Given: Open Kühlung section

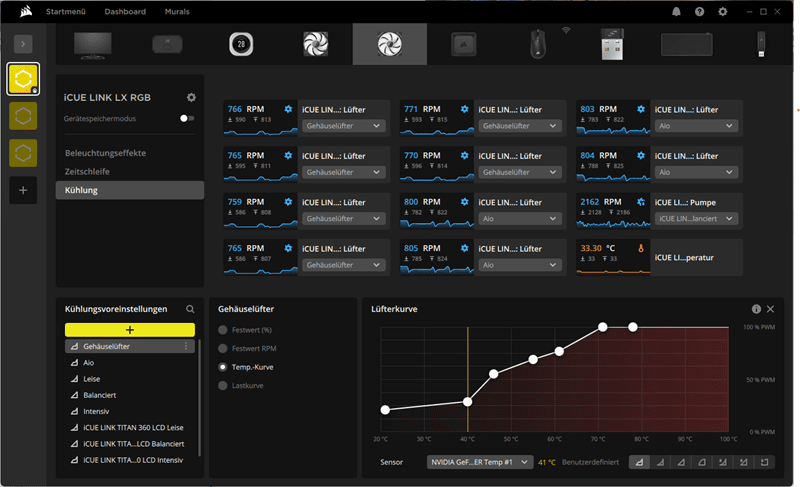Looking at the screenshot, I should pos(130,190).
